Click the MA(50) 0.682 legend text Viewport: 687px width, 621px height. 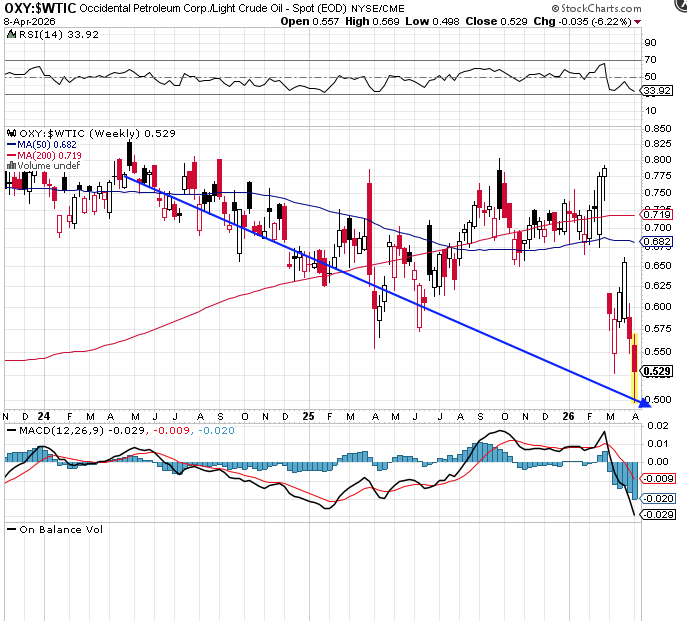tap(47, 145)
